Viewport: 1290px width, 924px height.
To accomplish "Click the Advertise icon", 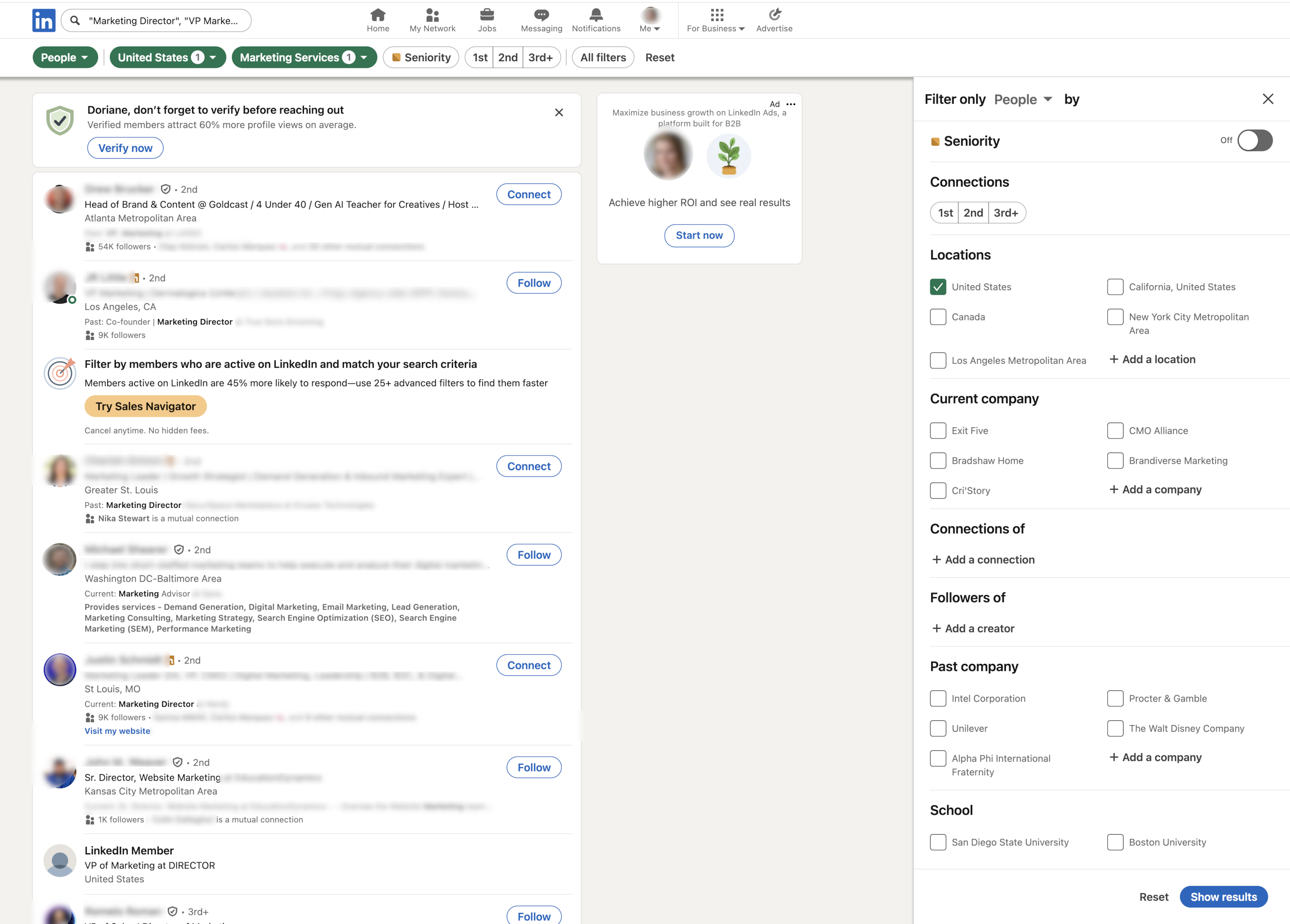I will [x=774, y=15].
